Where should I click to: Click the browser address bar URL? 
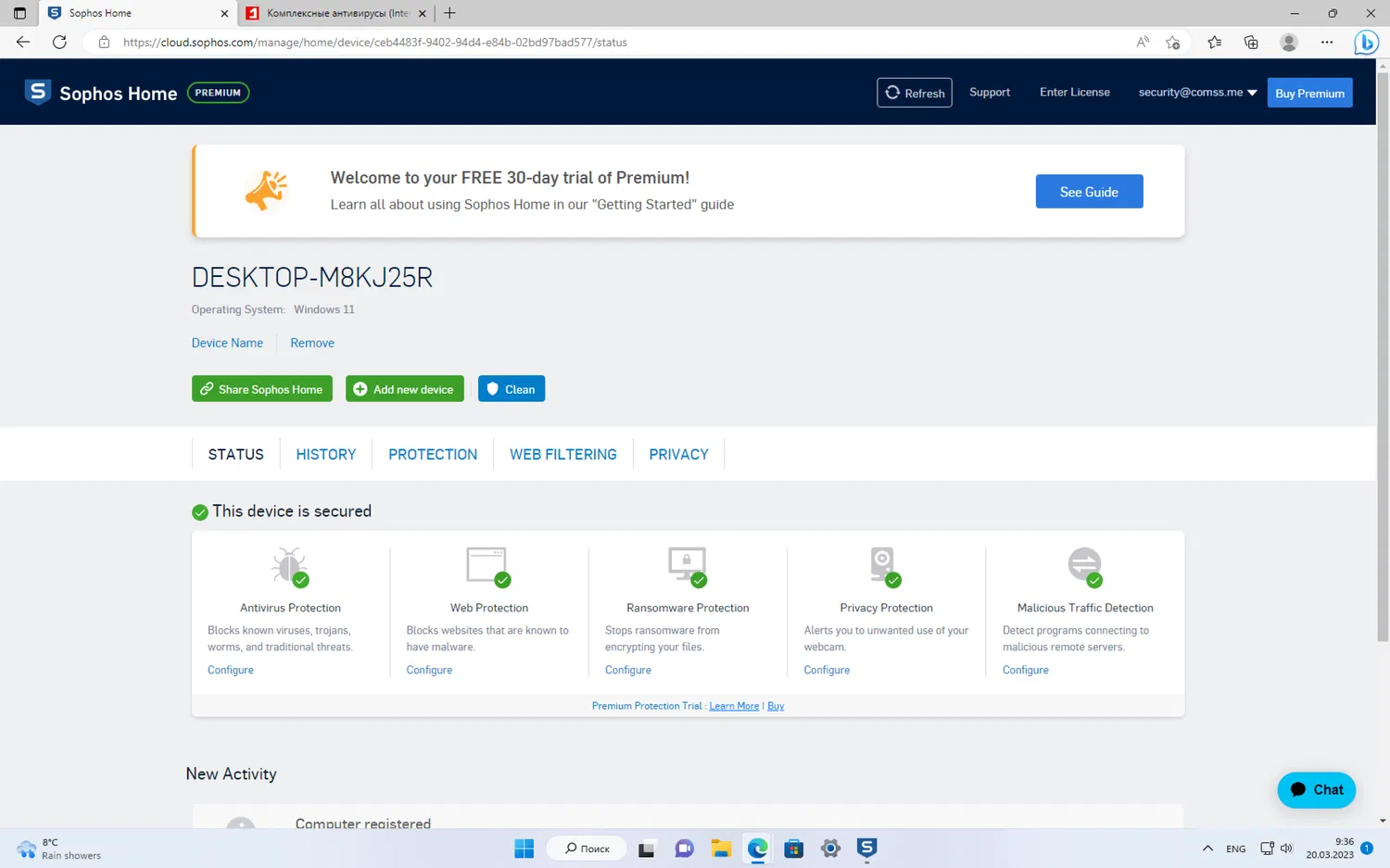click(x=374, y=43)
